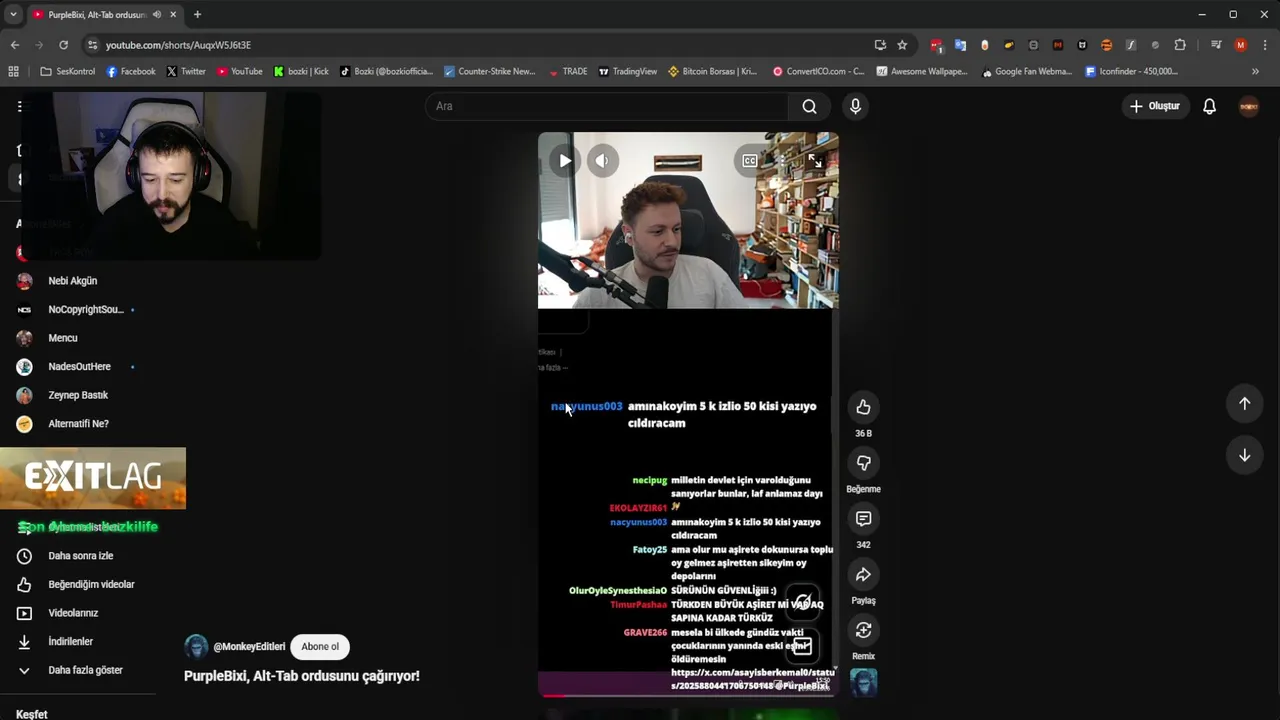Open media controls in Chrome toolbar

(x=1216, y=45)
